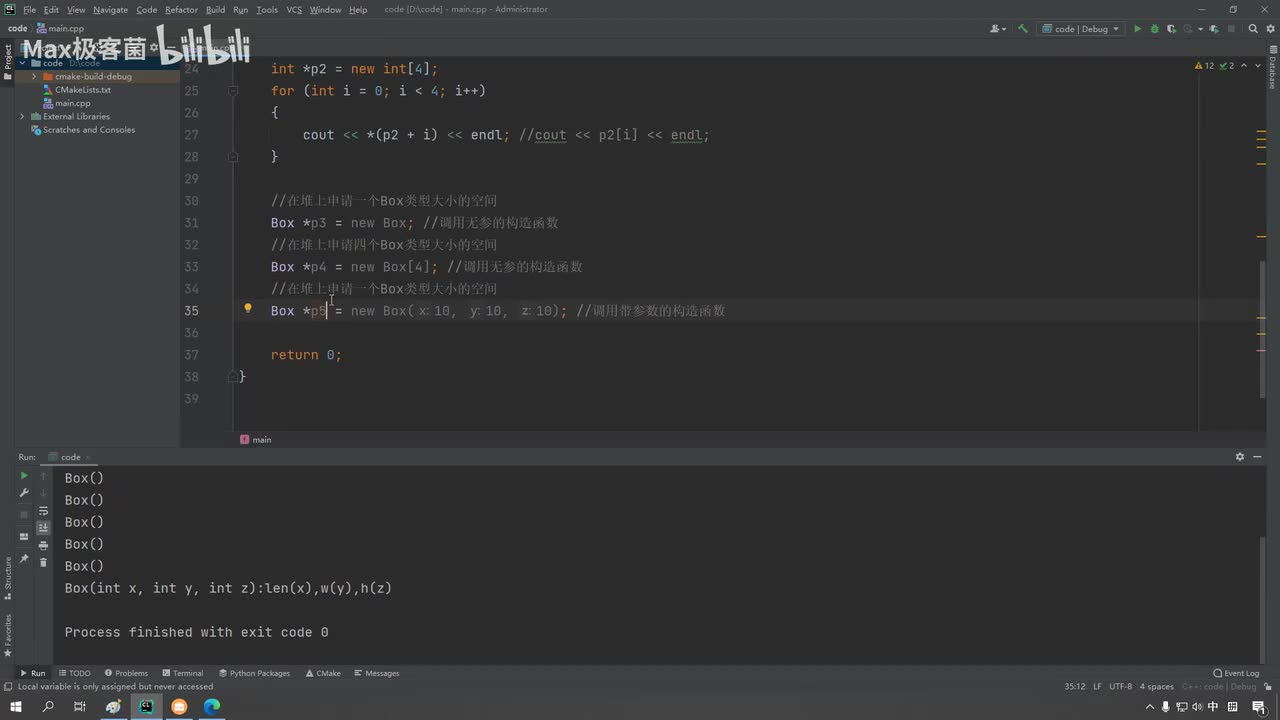Go to previous highlighted error arrow

(1244, 66)
